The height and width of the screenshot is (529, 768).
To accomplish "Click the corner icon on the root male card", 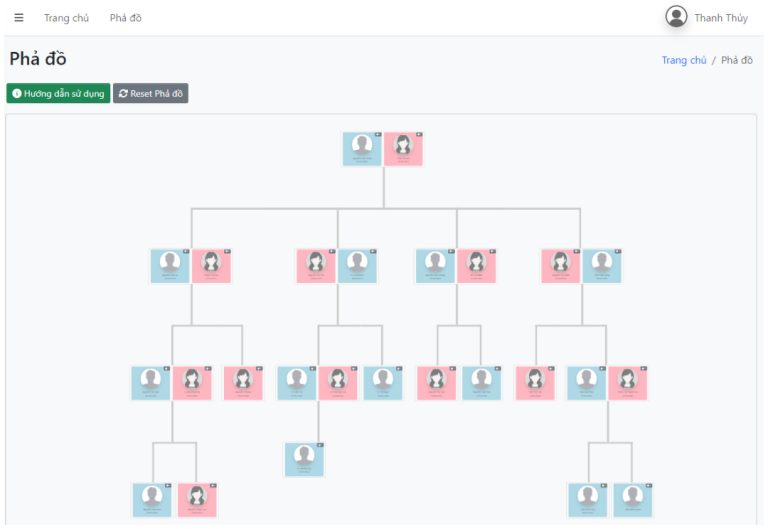I will (378, 134).
